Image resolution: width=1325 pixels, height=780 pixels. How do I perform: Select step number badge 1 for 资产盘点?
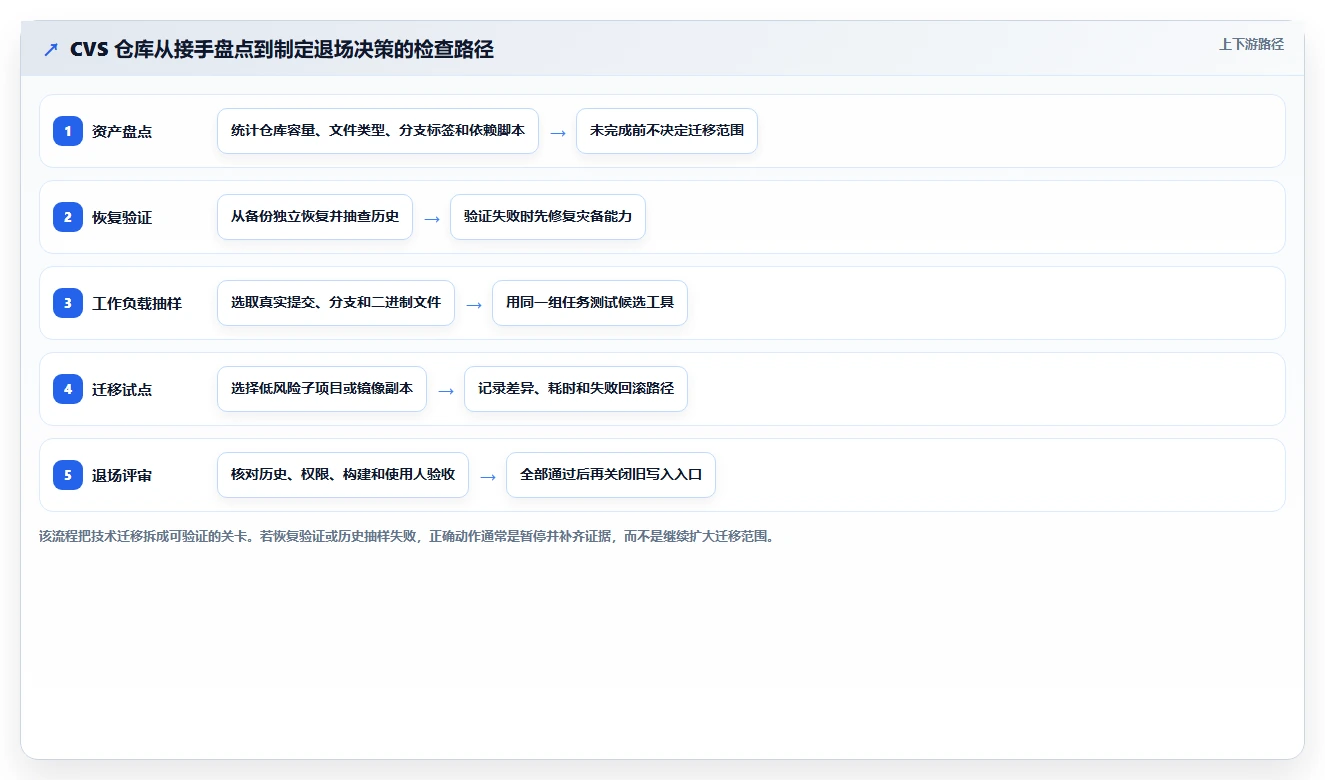coord(68,131)
